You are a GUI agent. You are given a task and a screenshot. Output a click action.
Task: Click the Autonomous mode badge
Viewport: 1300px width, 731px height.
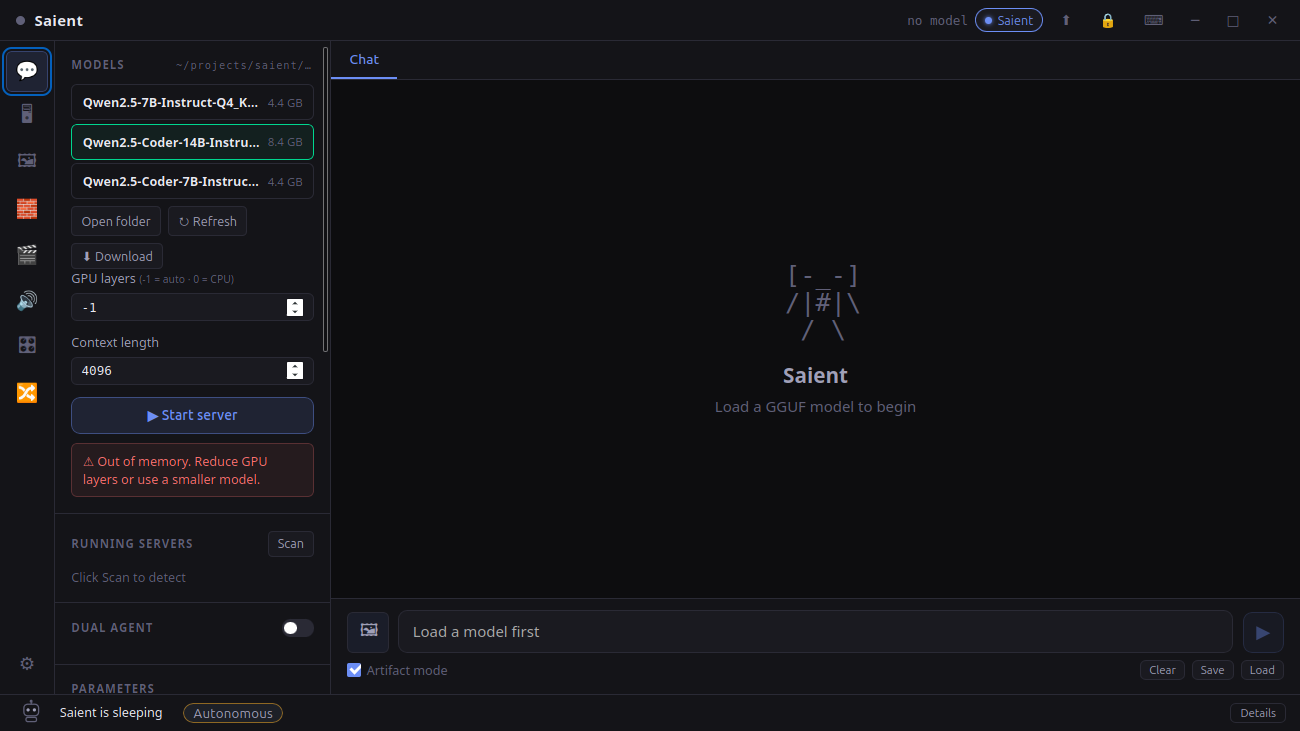[233, 713]
